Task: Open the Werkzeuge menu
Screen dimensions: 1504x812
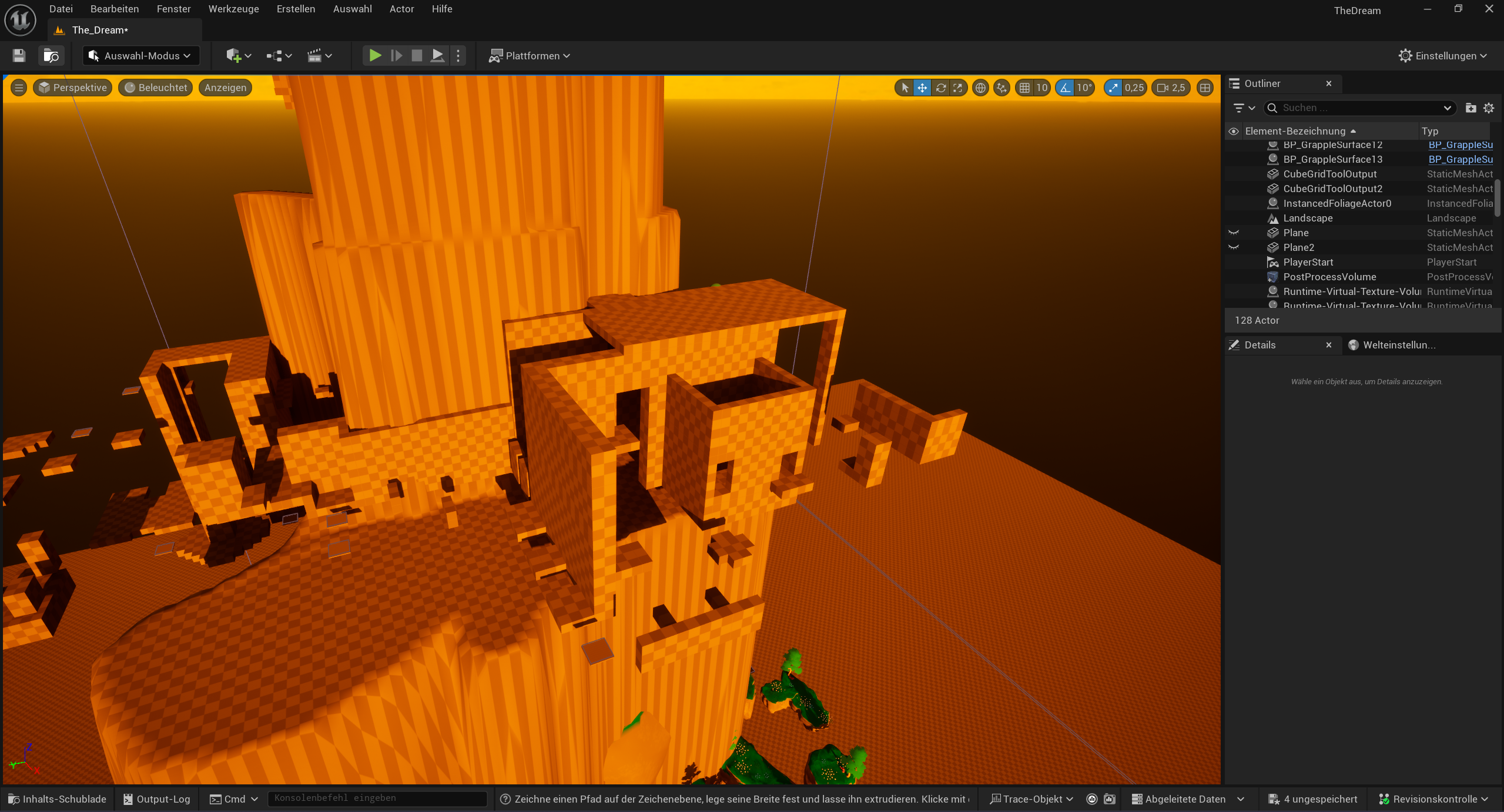Action: (x=233, y=9)
